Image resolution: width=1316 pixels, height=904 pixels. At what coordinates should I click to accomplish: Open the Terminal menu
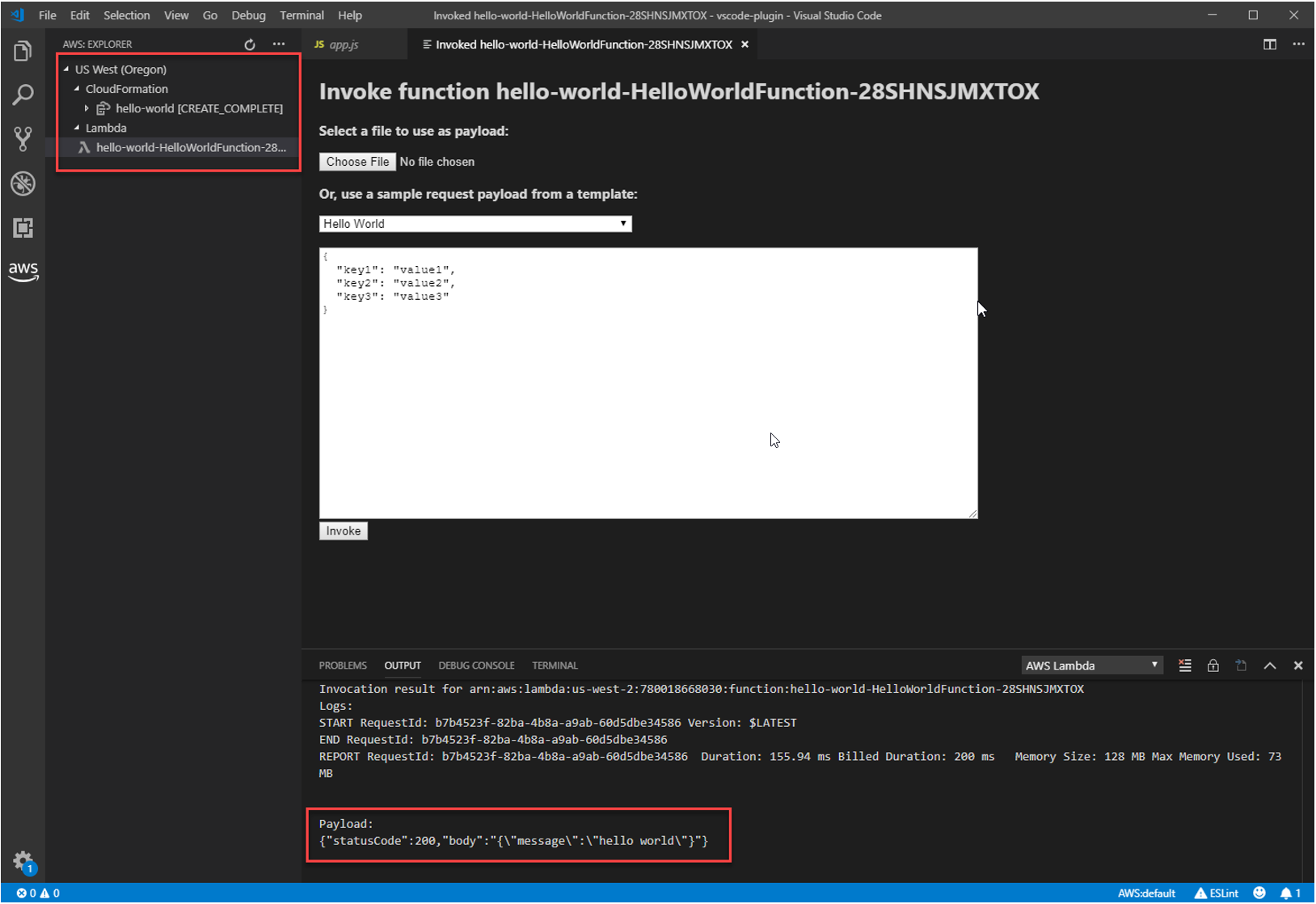[302, 15]
